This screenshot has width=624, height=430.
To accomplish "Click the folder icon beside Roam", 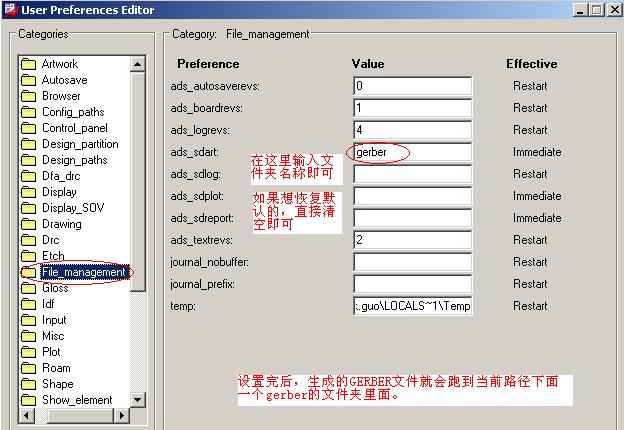I will click(x=28, y=368).
